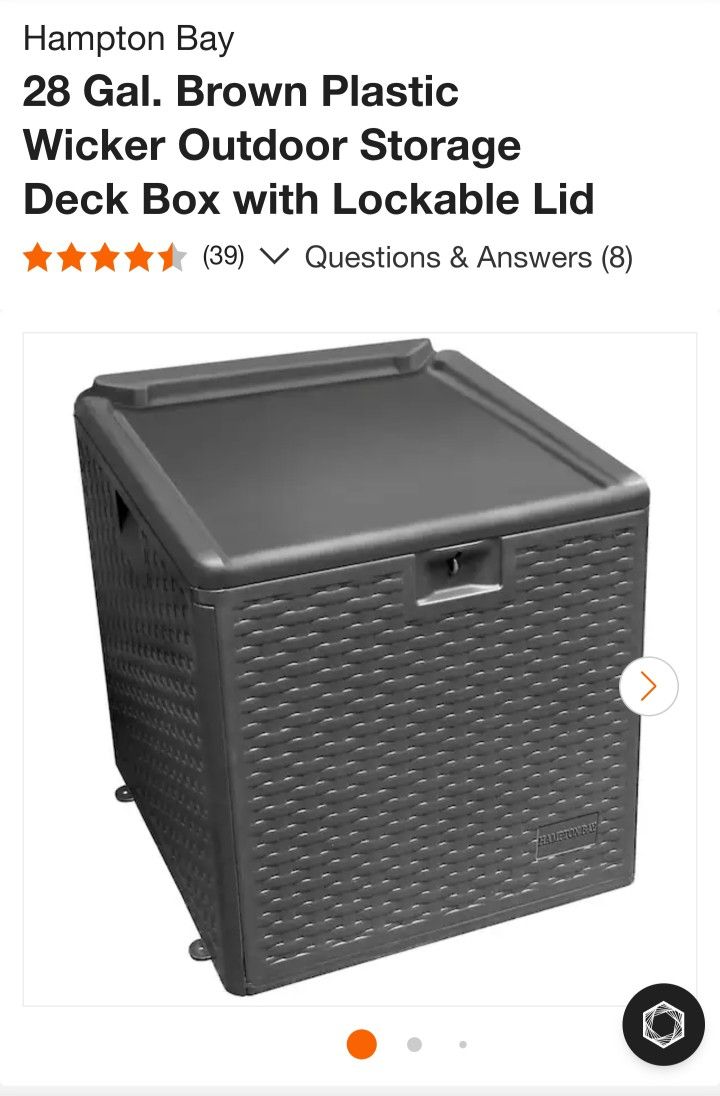Viewport: 720px width, 1096px height.
Task: Open Questions & Answers (8)
Action: [x=468, y=257]
